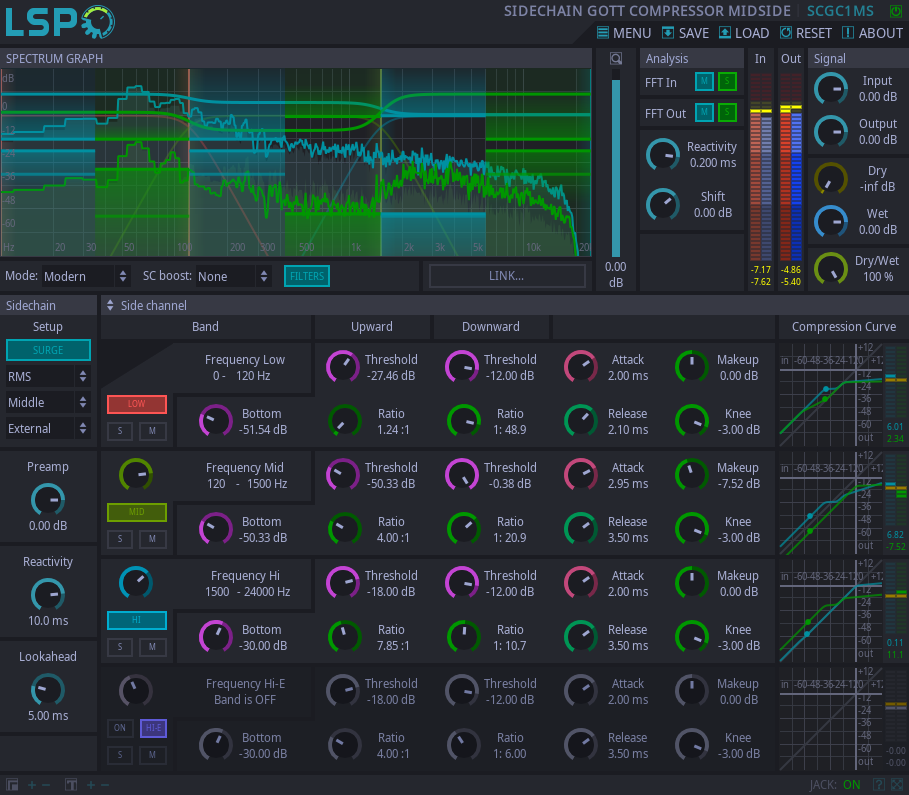This screenshot has height=795, width=909.
Task: Click the Low band Makeup knob
Action: (x=692, y=366)
